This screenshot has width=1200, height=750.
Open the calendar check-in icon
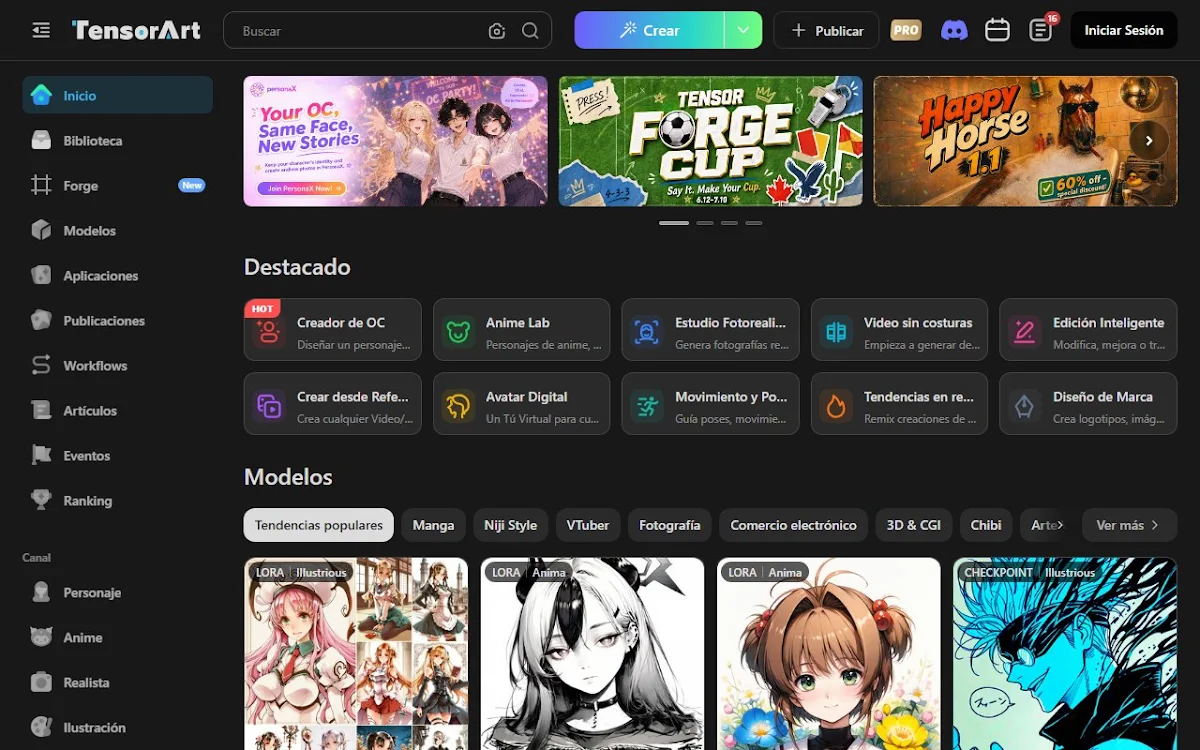[997, 31]
